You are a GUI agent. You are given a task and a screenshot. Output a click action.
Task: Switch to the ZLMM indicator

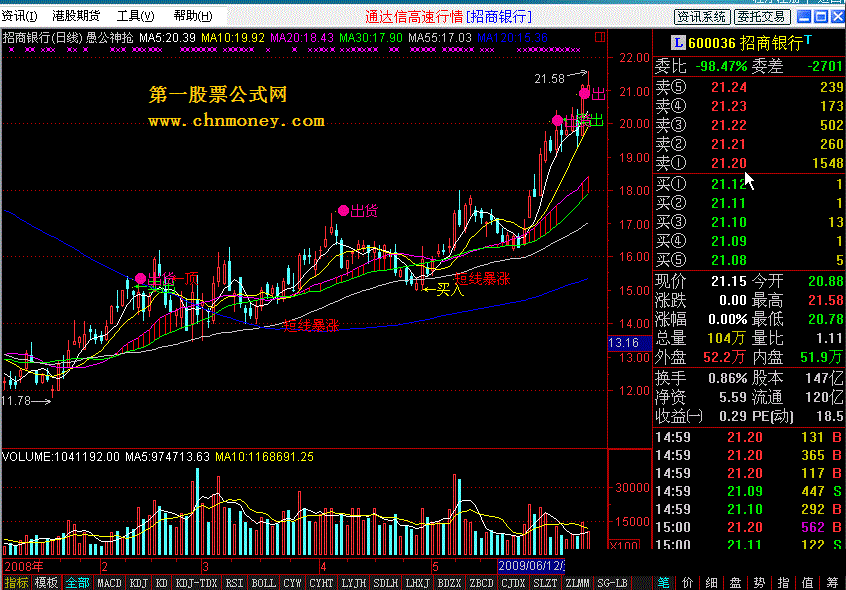point(577,583)
